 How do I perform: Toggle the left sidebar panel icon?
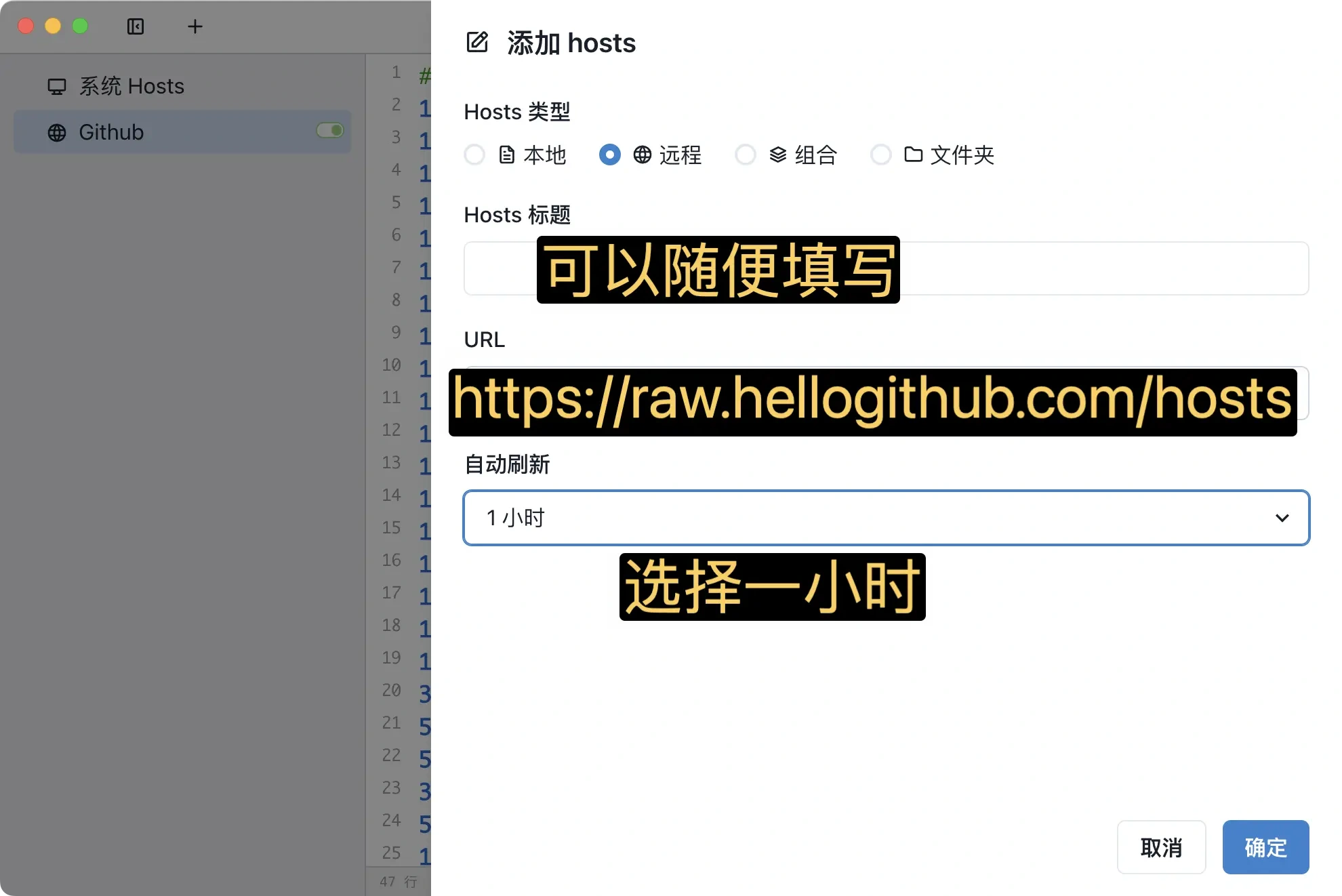pos(136,26)
